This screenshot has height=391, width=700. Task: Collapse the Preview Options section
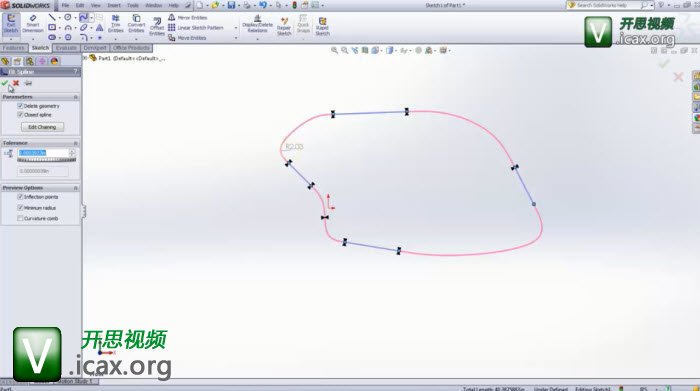[75, 188]
